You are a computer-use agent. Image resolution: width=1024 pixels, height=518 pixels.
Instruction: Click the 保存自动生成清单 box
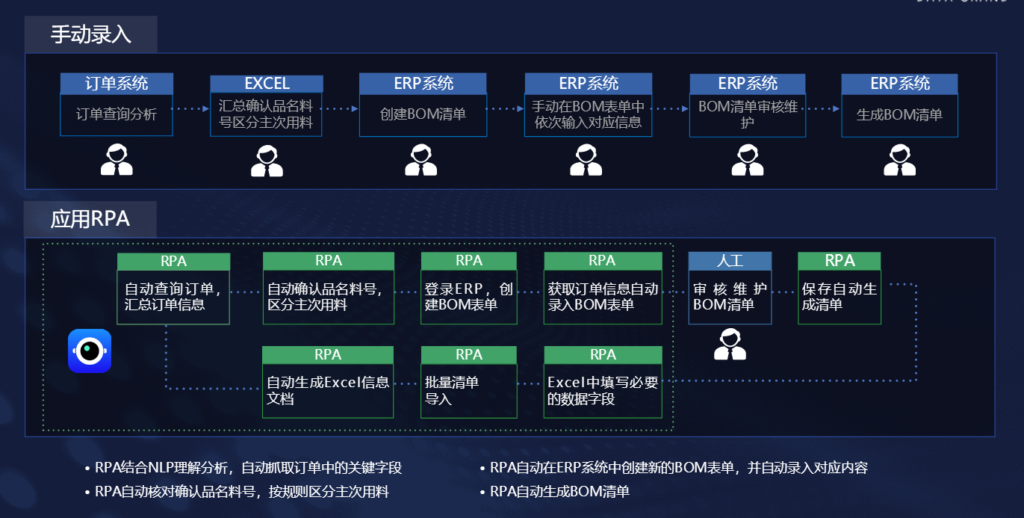click(839, 297)
